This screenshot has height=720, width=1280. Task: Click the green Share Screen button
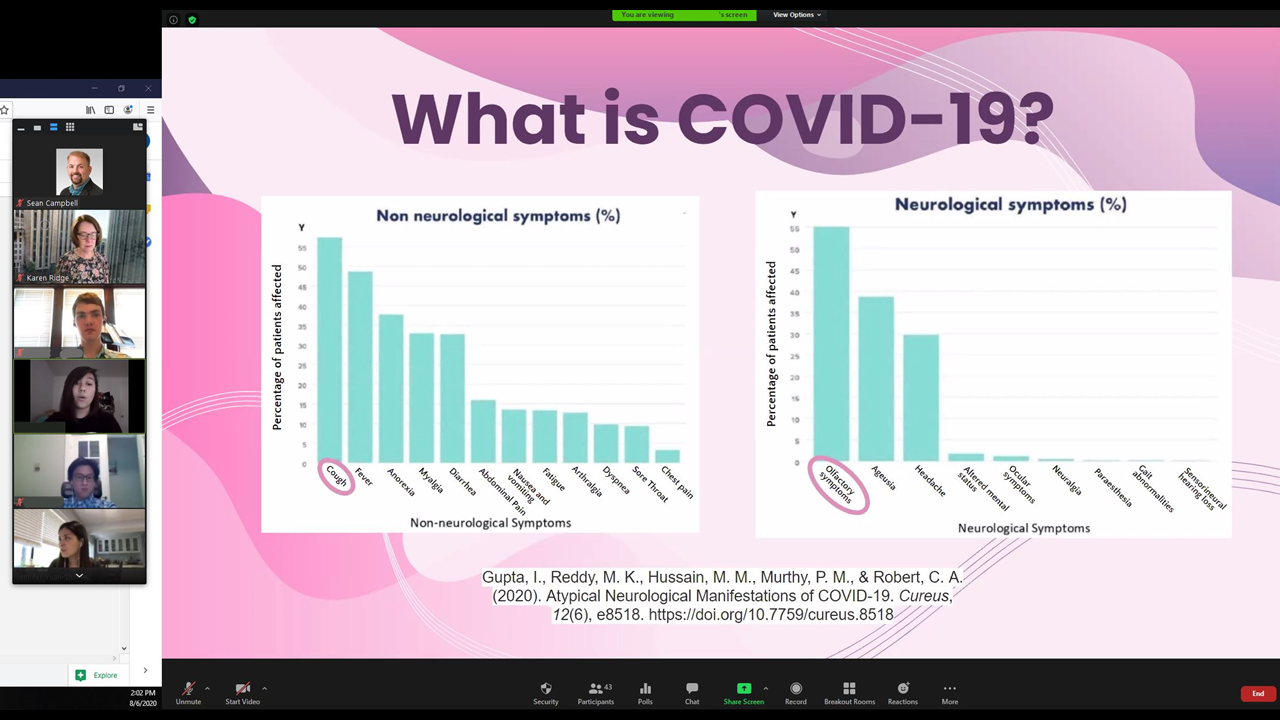744,693
